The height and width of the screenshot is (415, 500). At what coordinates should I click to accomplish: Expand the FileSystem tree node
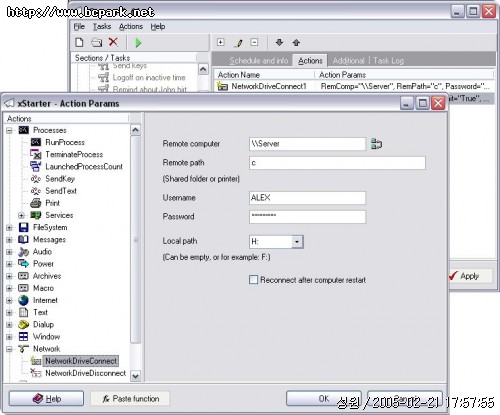[x=9, y=228]
